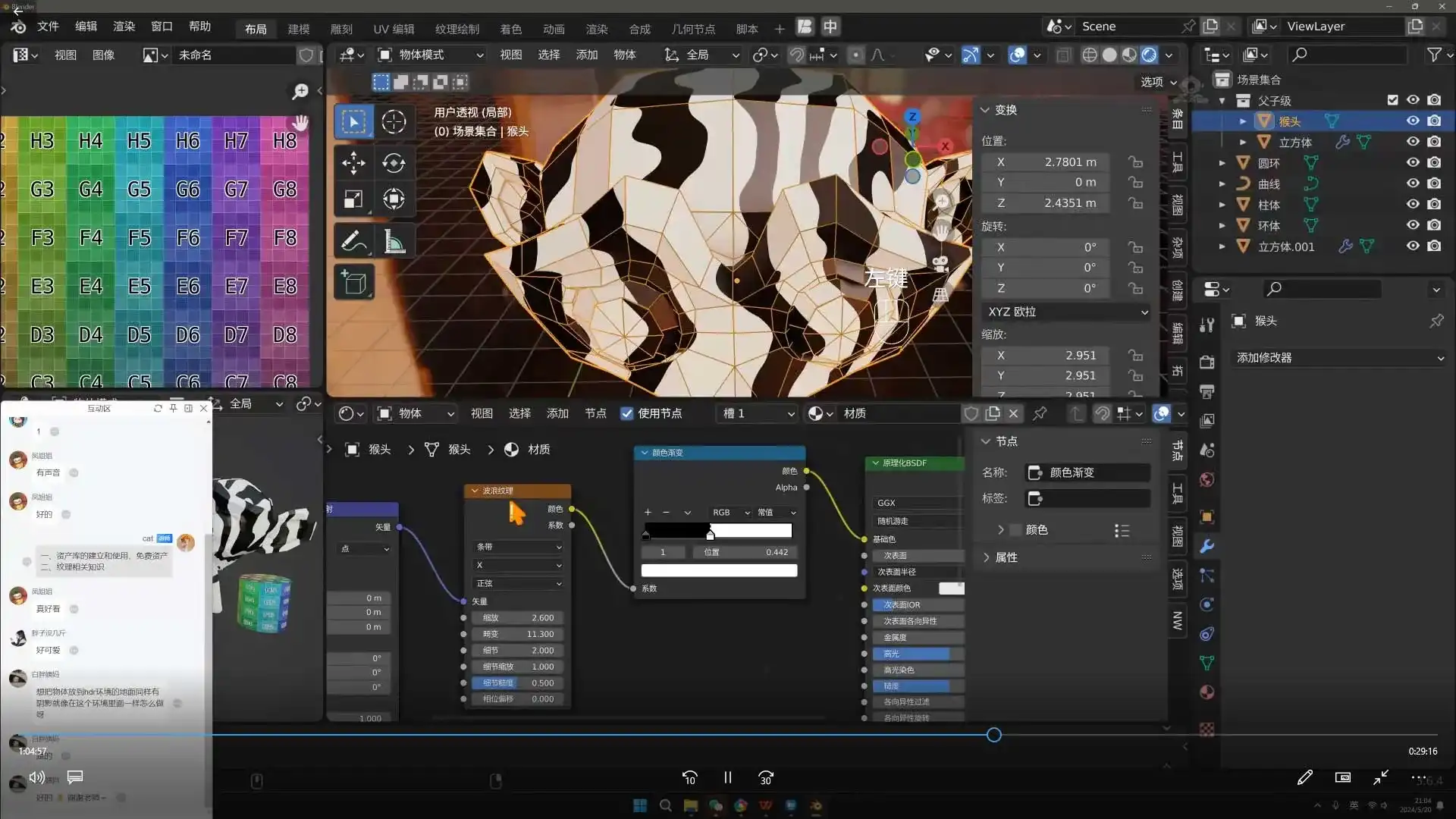The height and width of the screenshot is (819, 1456).
Task: Toggle the 使用节点 checkbox
Action: pyautogui.click(x=626, y=413)
